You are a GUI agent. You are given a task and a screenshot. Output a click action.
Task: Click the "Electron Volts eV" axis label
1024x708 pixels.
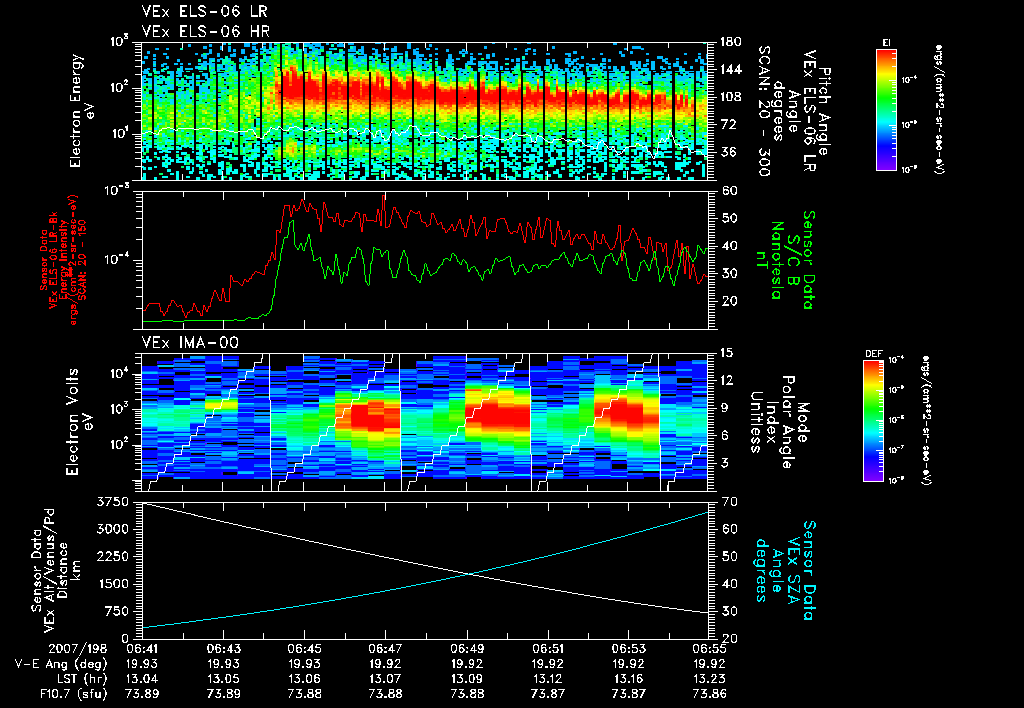(78, 422)
